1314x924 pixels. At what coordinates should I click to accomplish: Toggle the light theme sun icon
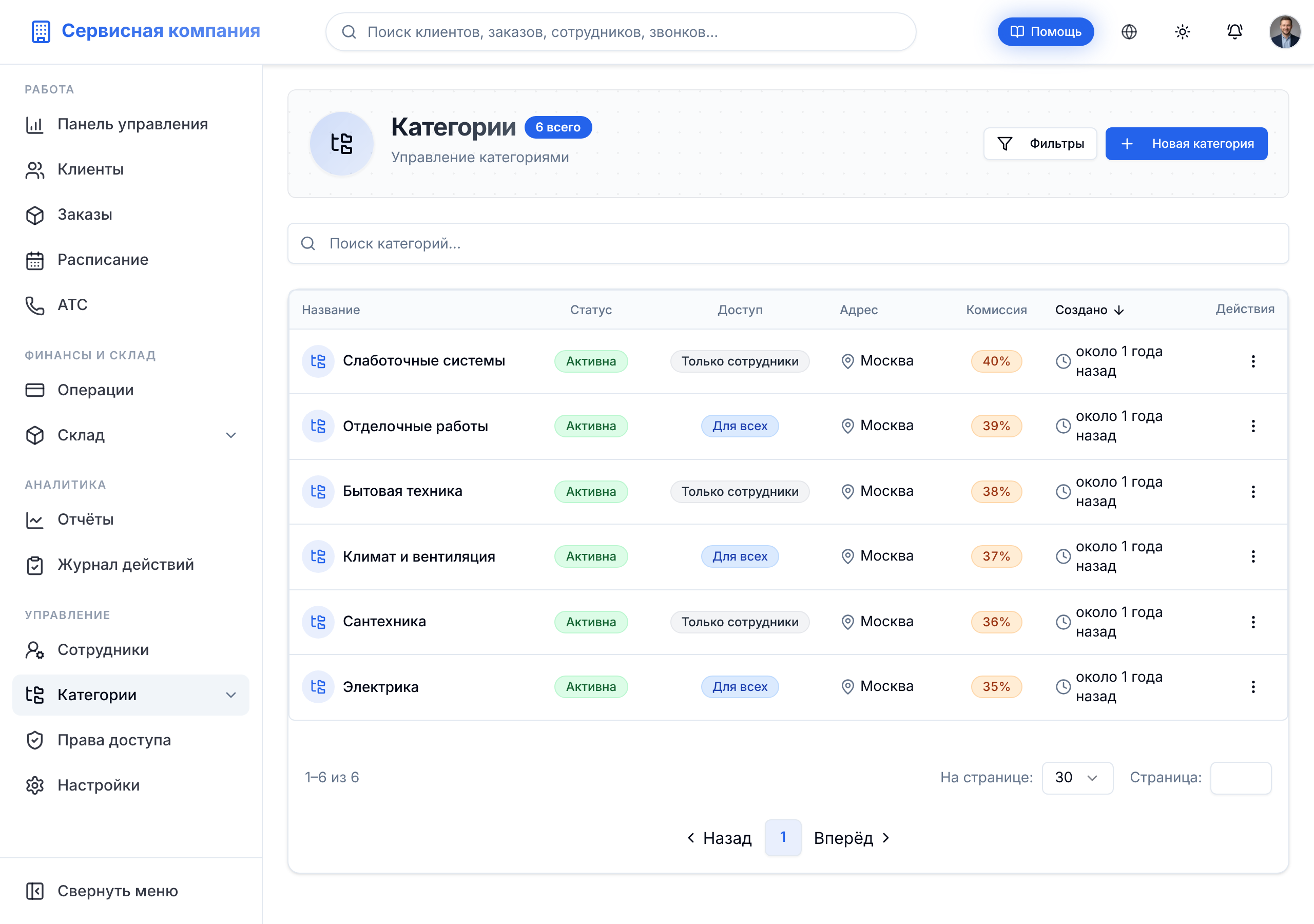1182,32
